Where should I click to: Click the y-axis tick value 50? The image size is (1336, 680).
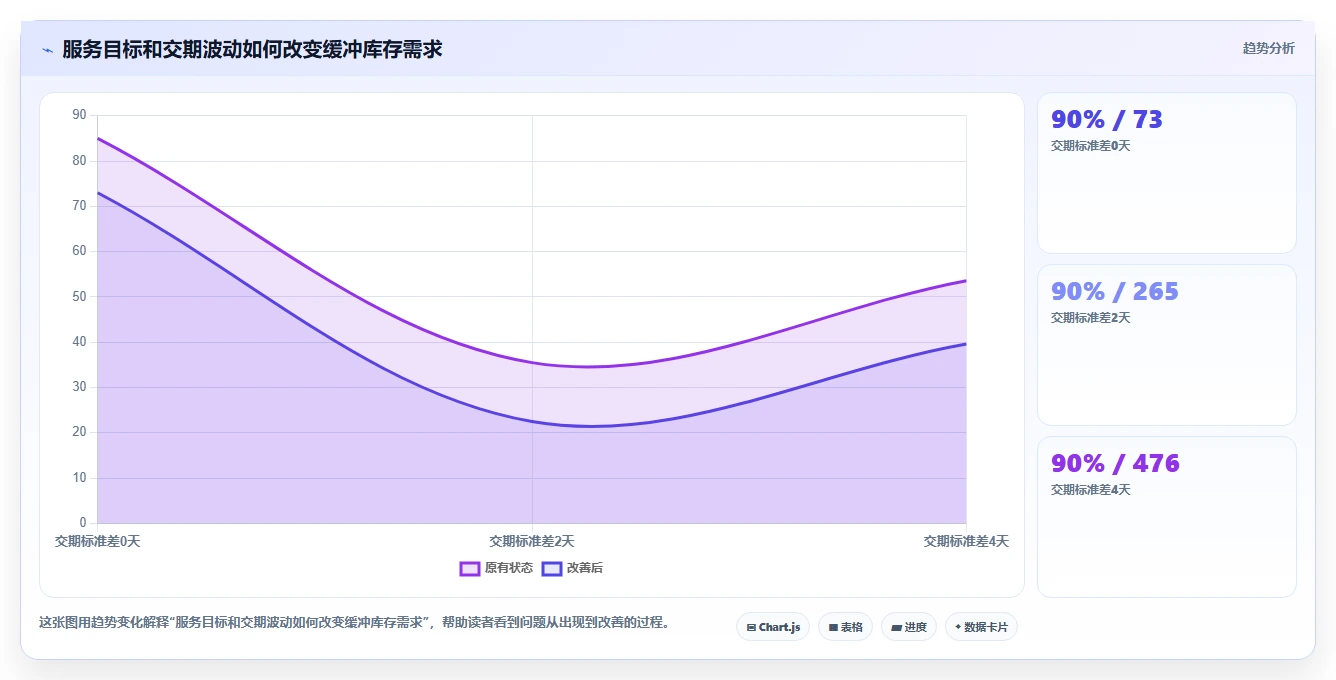pyautogui.click(x=79, y=297)
